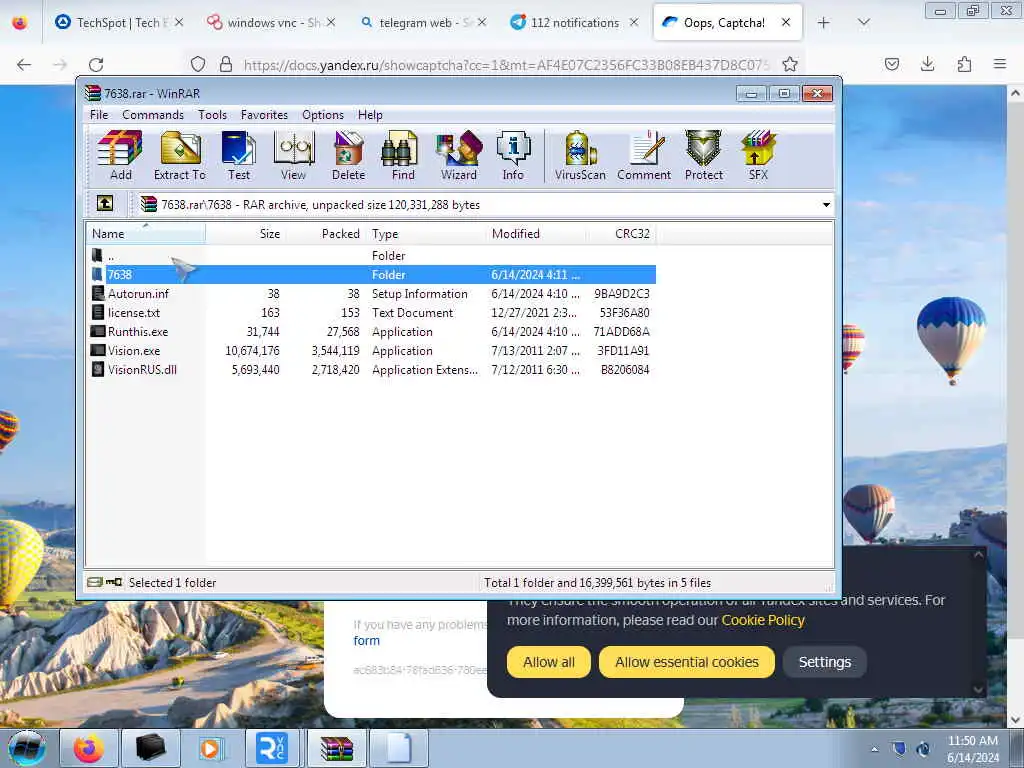This screenshot has width=1024, height=768.
Task: Bookmark this page with the star icon
Action: pyautogui.click(x=790, y=64)
